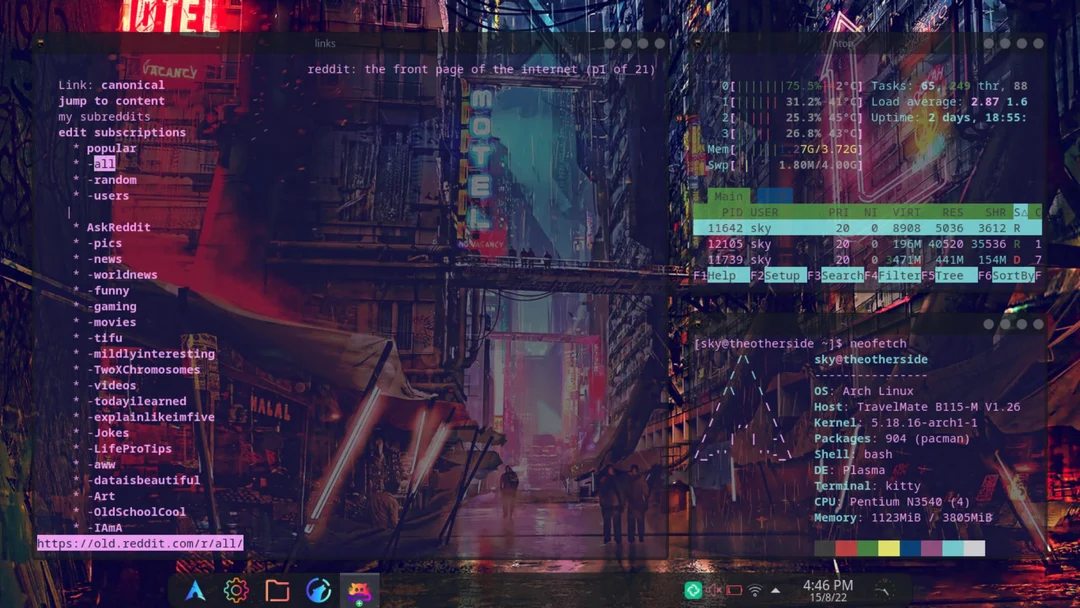
Task: Open the file manager folder icon
Action: click(x=278, y=590)
